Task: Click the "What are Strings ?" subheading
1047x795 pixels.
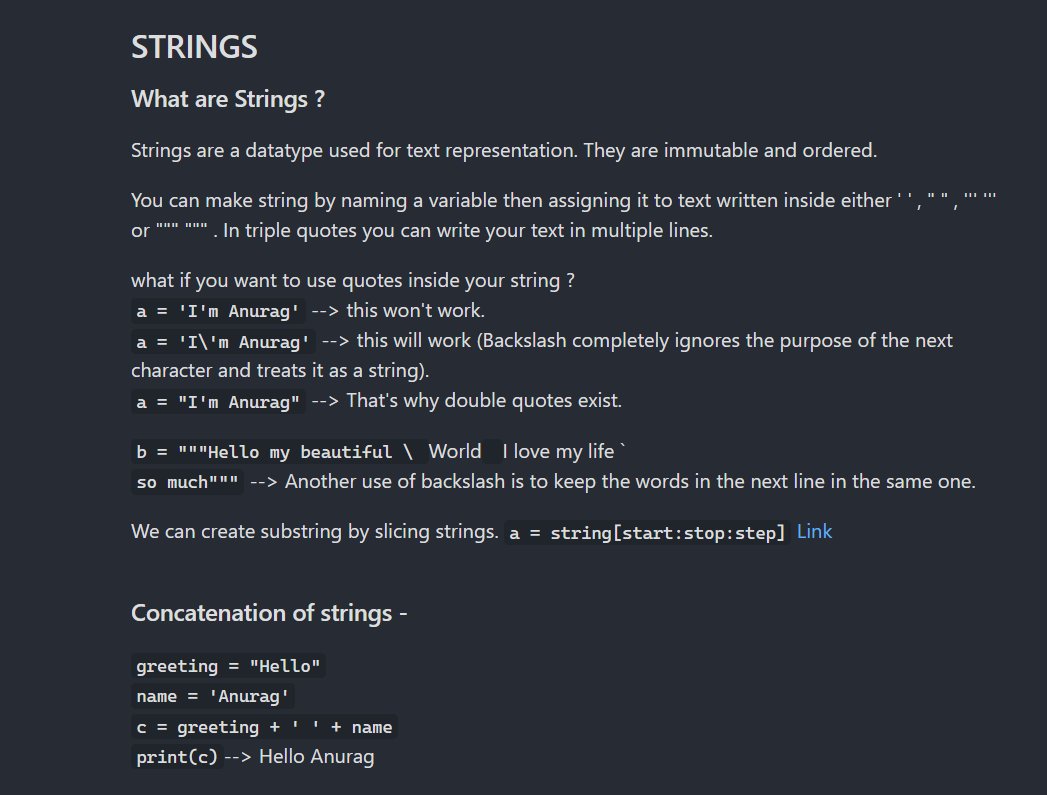Action: [x=228, y=99]
